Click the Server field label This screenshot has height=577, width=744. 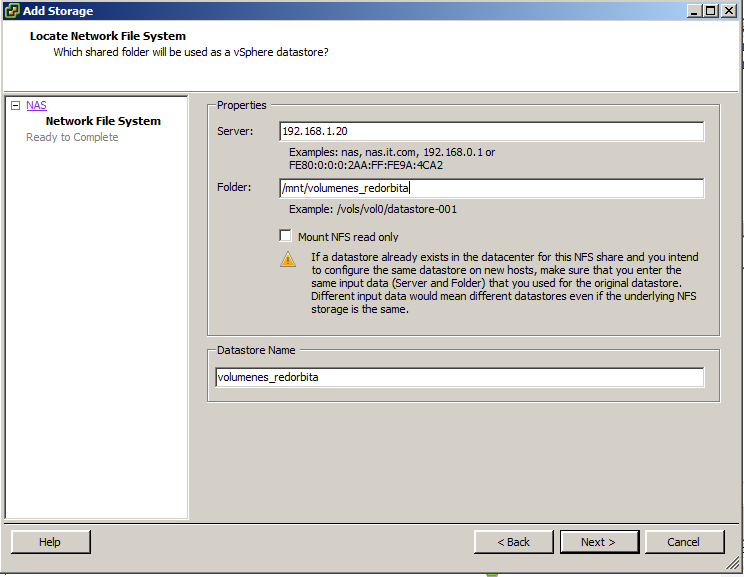235,131
